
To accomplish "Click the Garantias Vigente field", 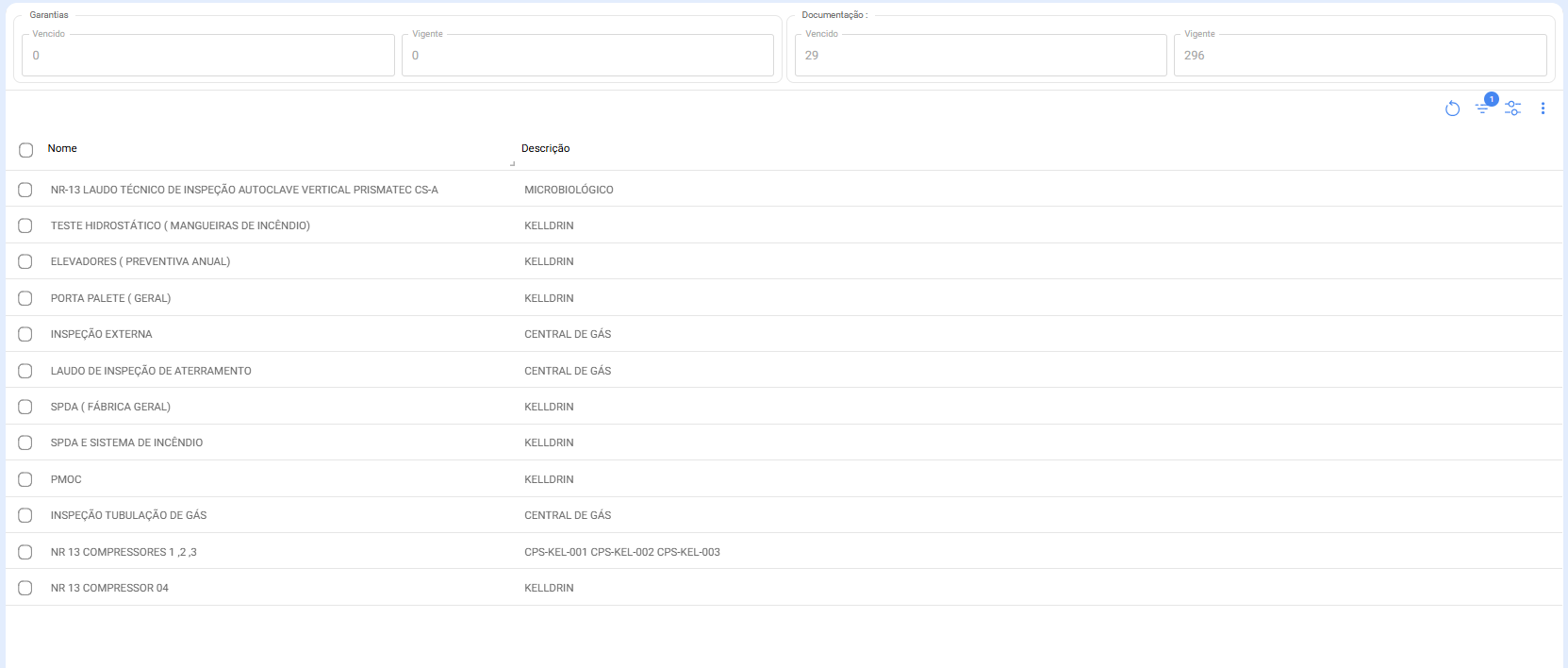I will click(587, 55).
